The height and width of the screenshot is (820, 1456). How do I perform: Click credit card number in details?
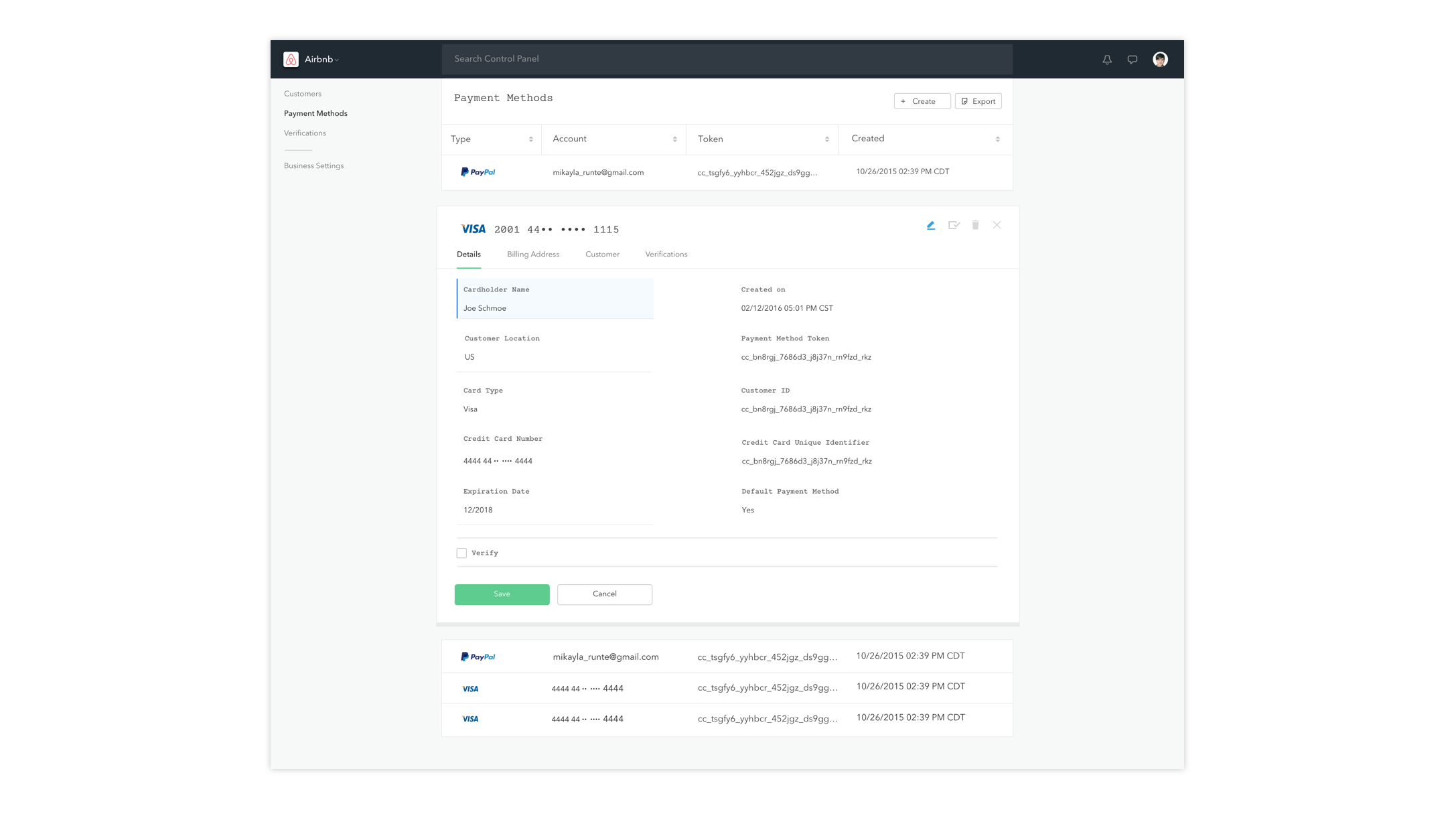click(x=498, y=462)
